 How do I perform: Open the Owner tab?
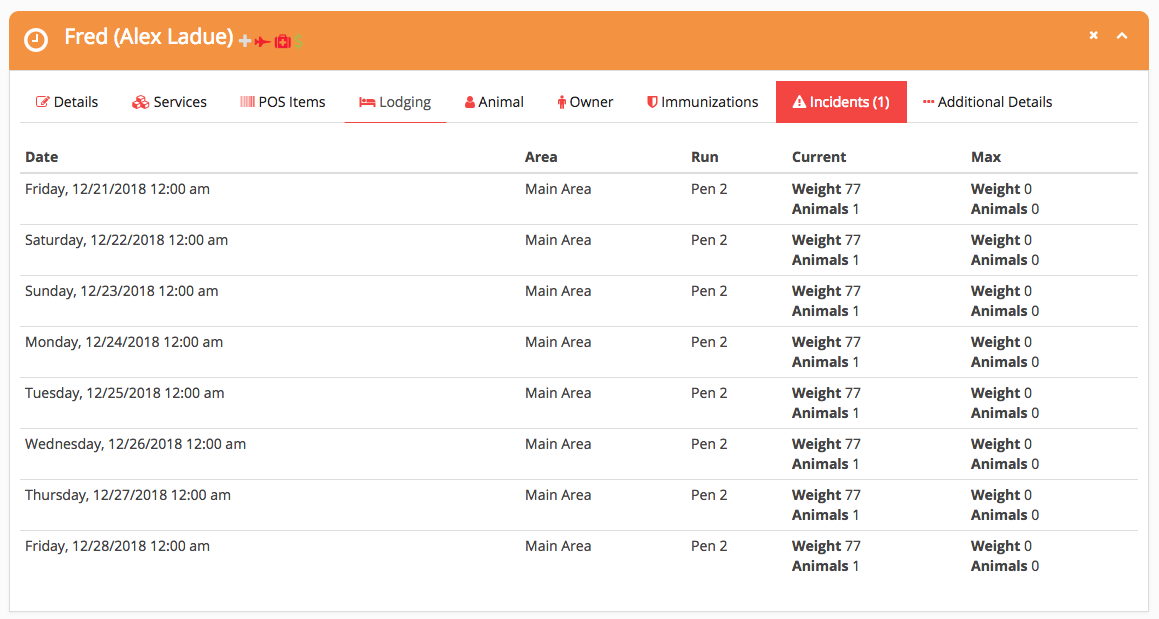click(x=585, y=102)
